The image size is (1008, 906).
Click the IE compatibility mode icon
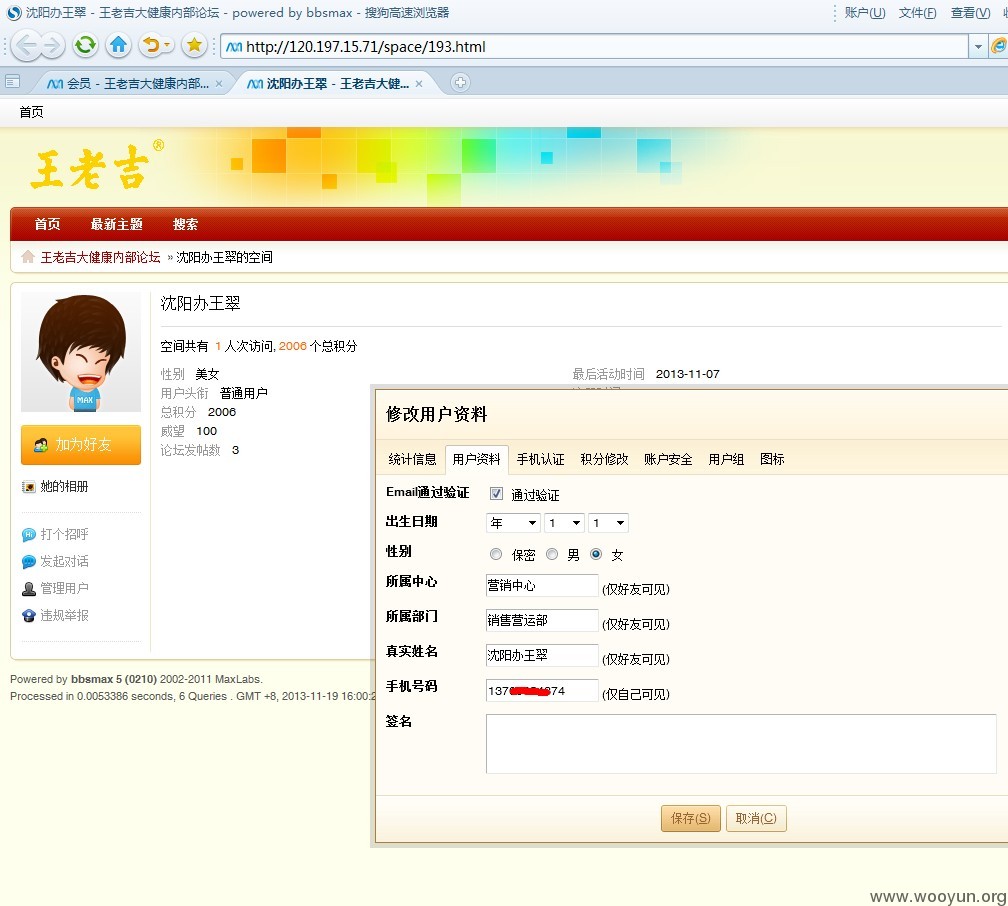pos(999,46)
